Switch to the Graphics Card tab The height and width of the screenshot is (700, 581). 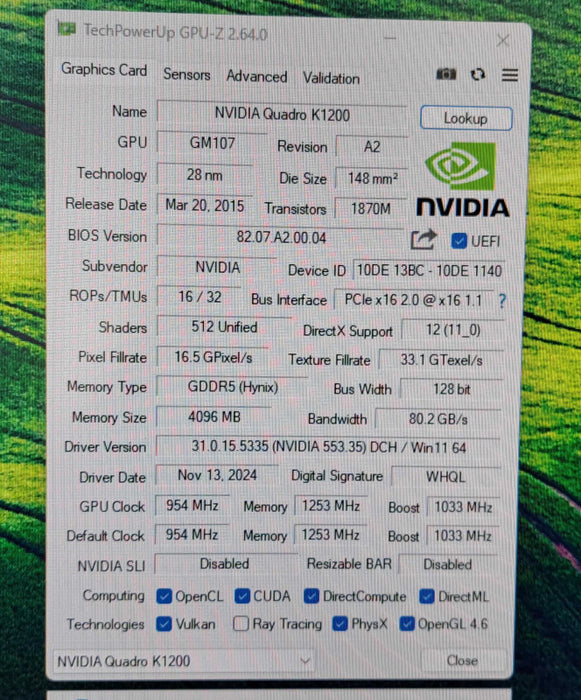click(x=104, y=70)
